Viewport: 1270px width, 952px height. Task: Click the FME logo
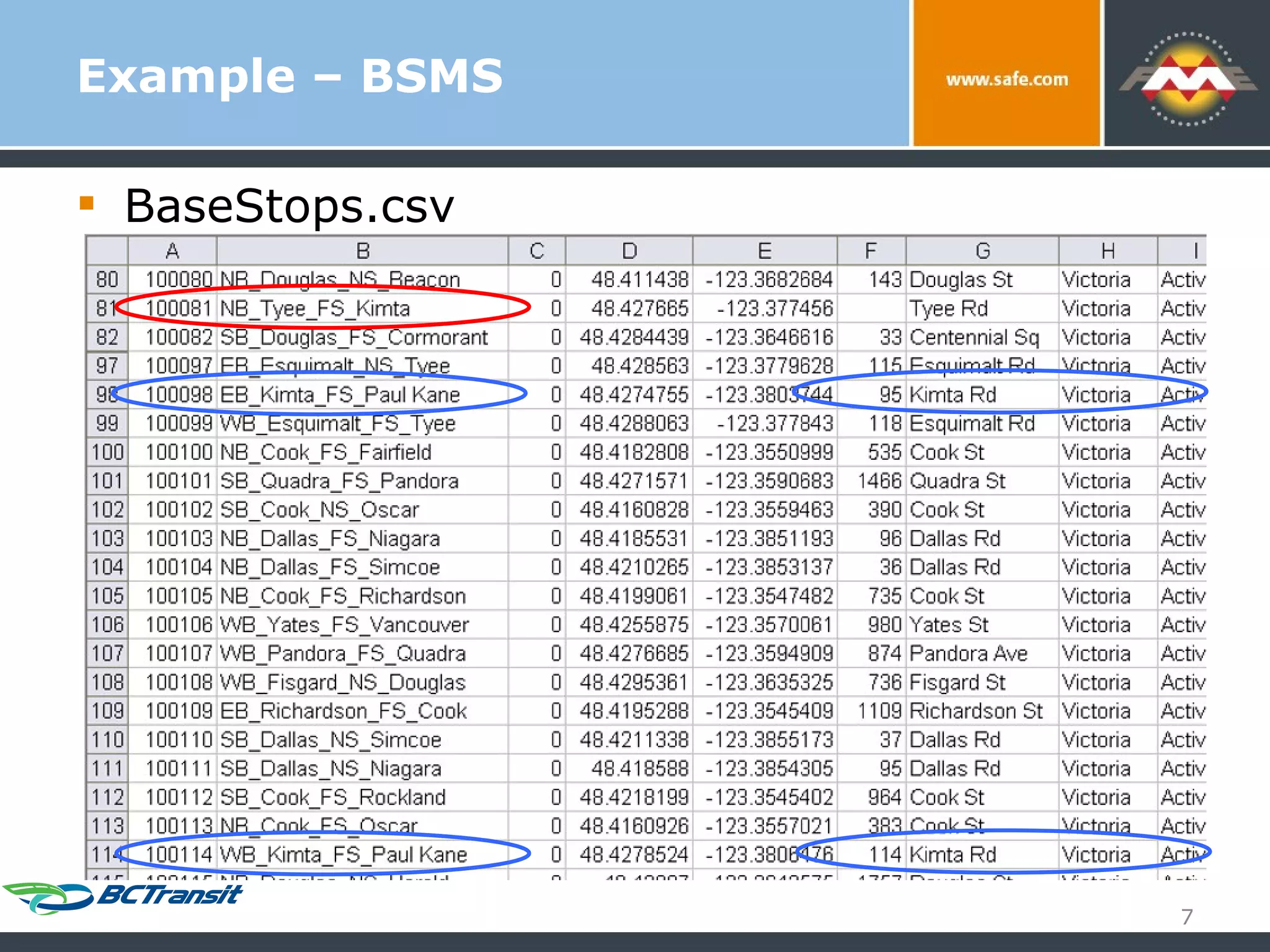1188,79
